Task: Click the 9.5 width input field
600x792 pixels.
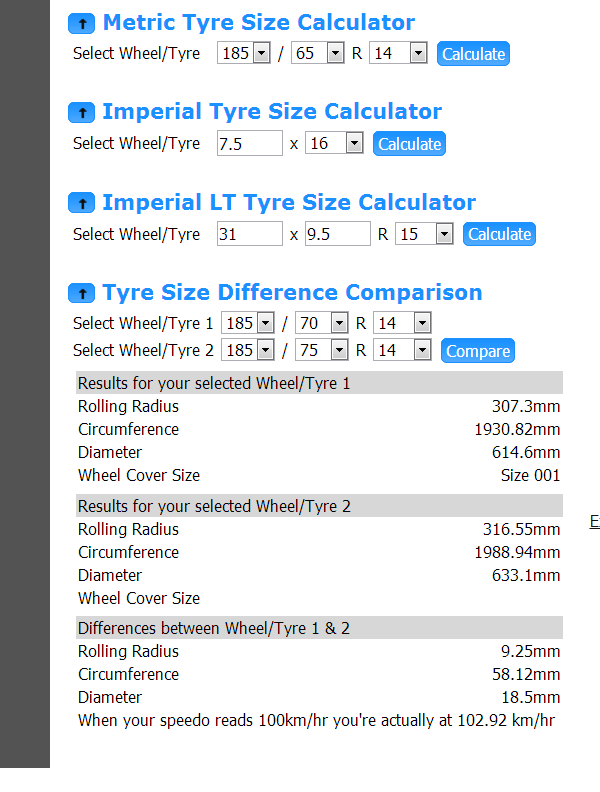Action: (338, 234)
